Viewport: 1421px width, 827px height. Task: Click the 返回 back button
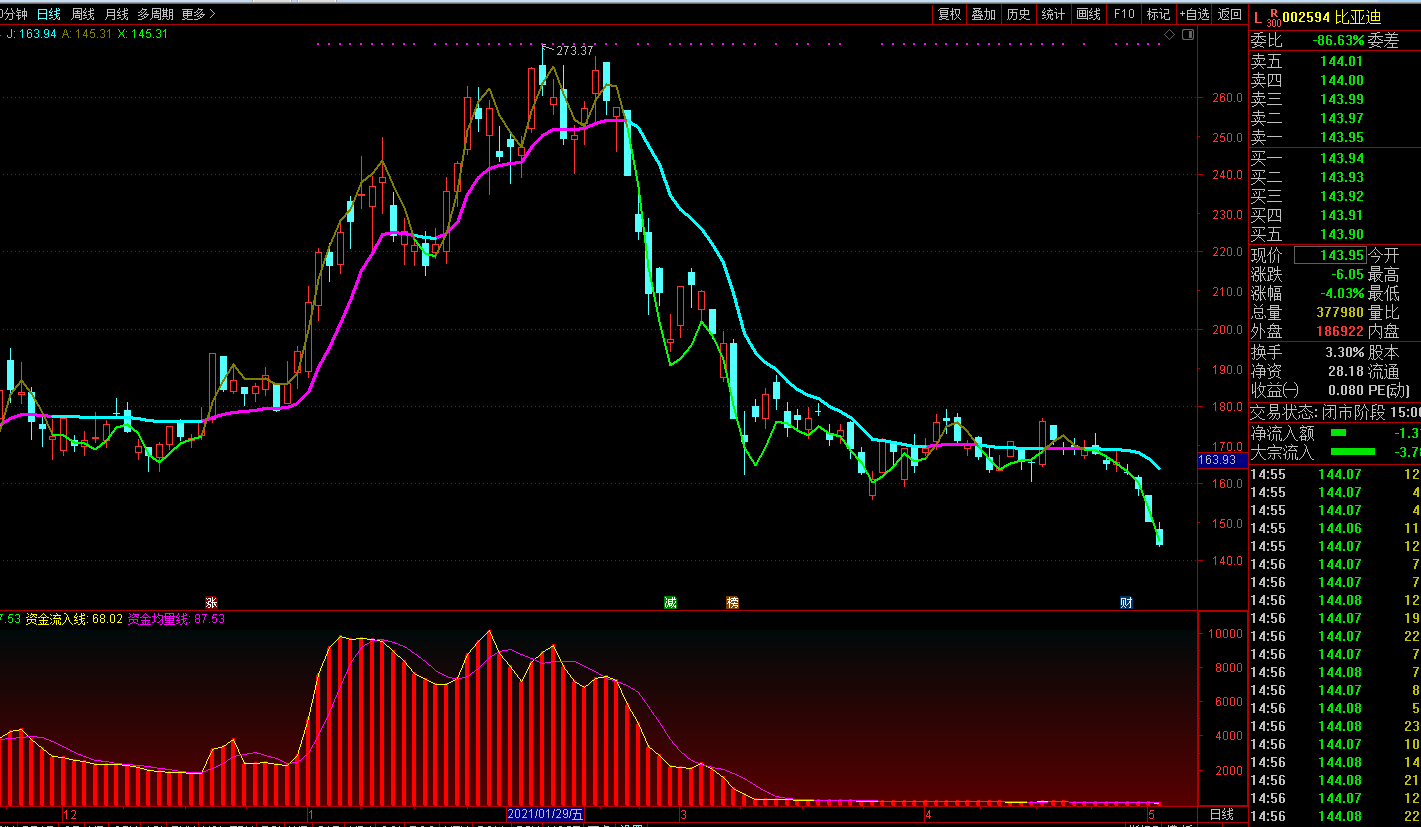(1229, 14)
